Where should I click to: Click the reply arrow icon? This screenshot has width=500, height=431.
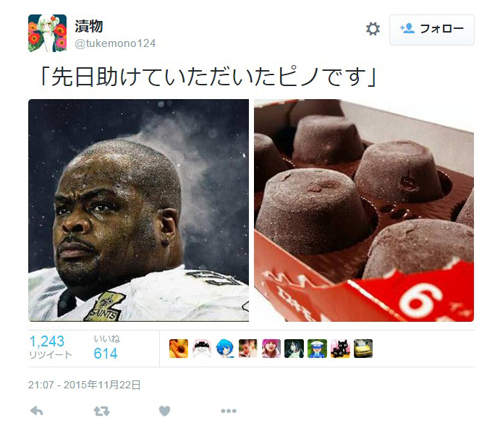click(37, 411)
